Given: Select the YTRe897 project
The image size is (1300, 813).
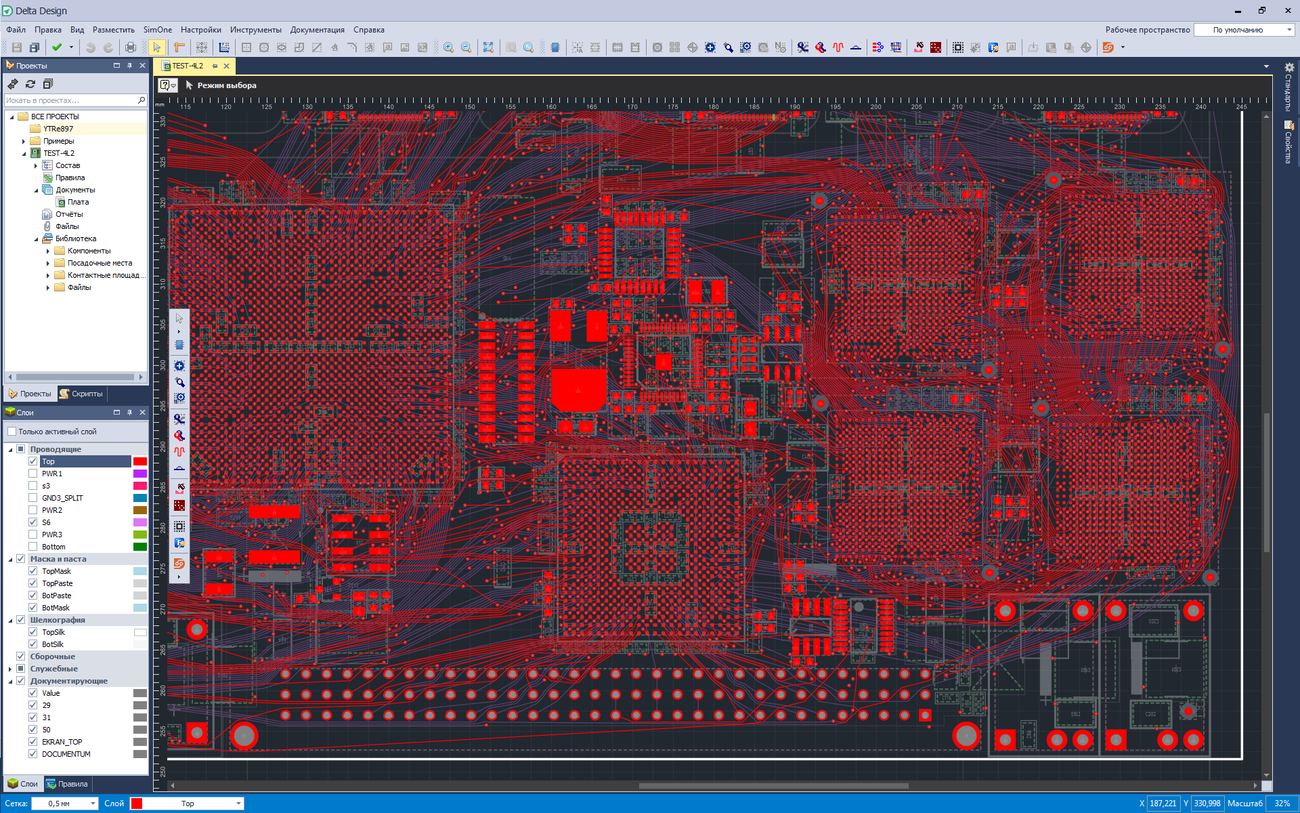Looking at the screenshot, I should pos(58,129).
